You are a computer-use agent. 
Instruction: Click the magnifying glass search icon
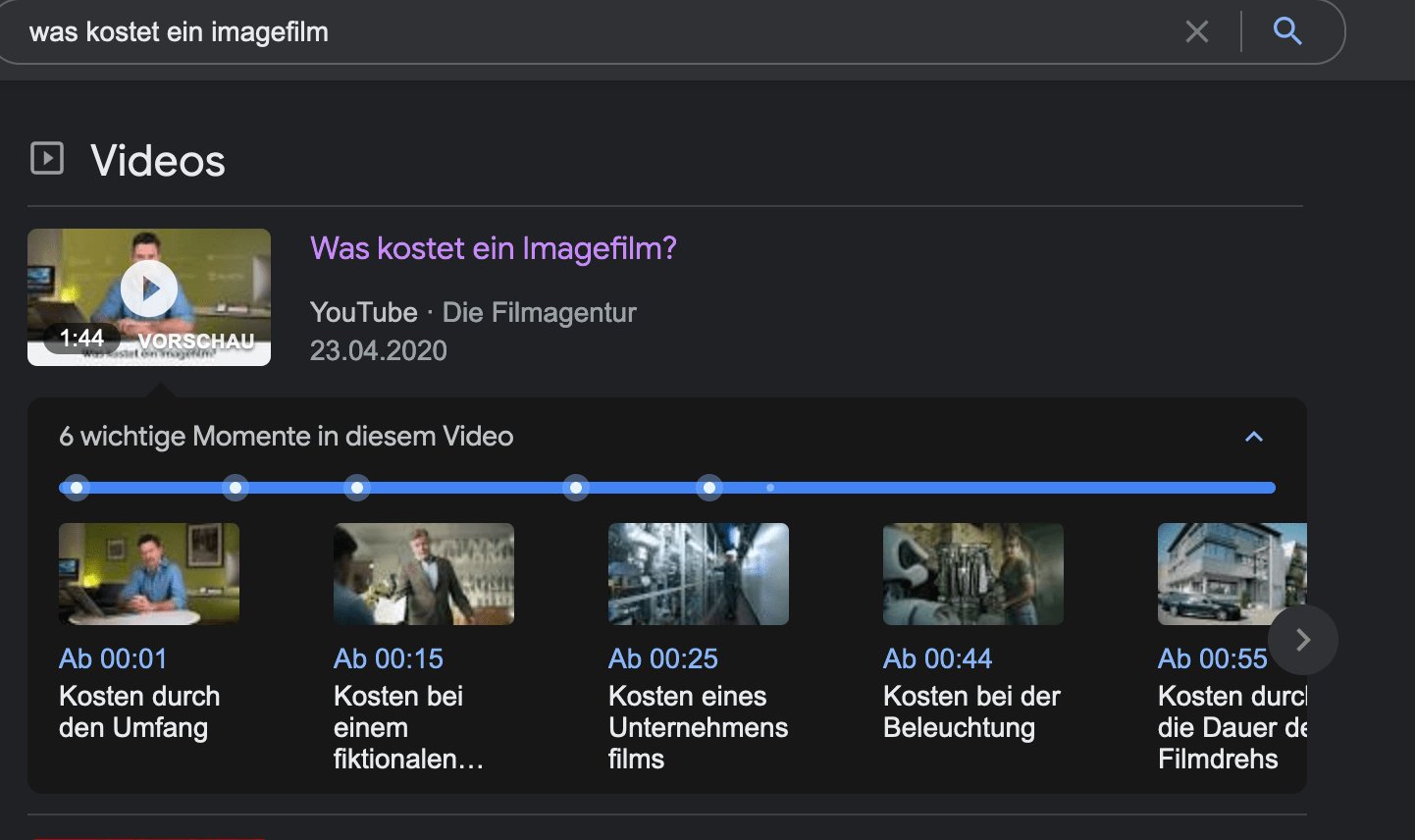coord(1287,31)
